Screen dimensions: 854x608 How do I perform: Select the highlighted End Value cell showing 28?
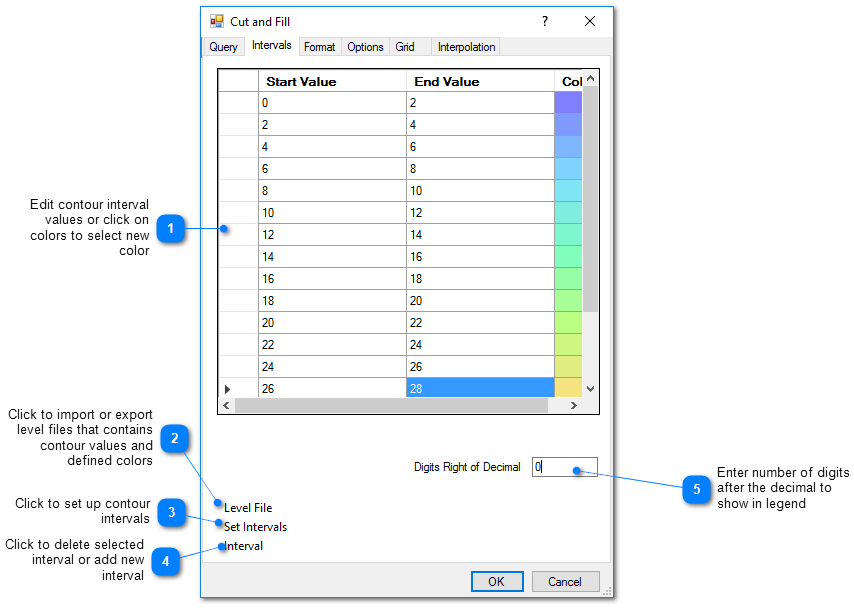[480, 388]
